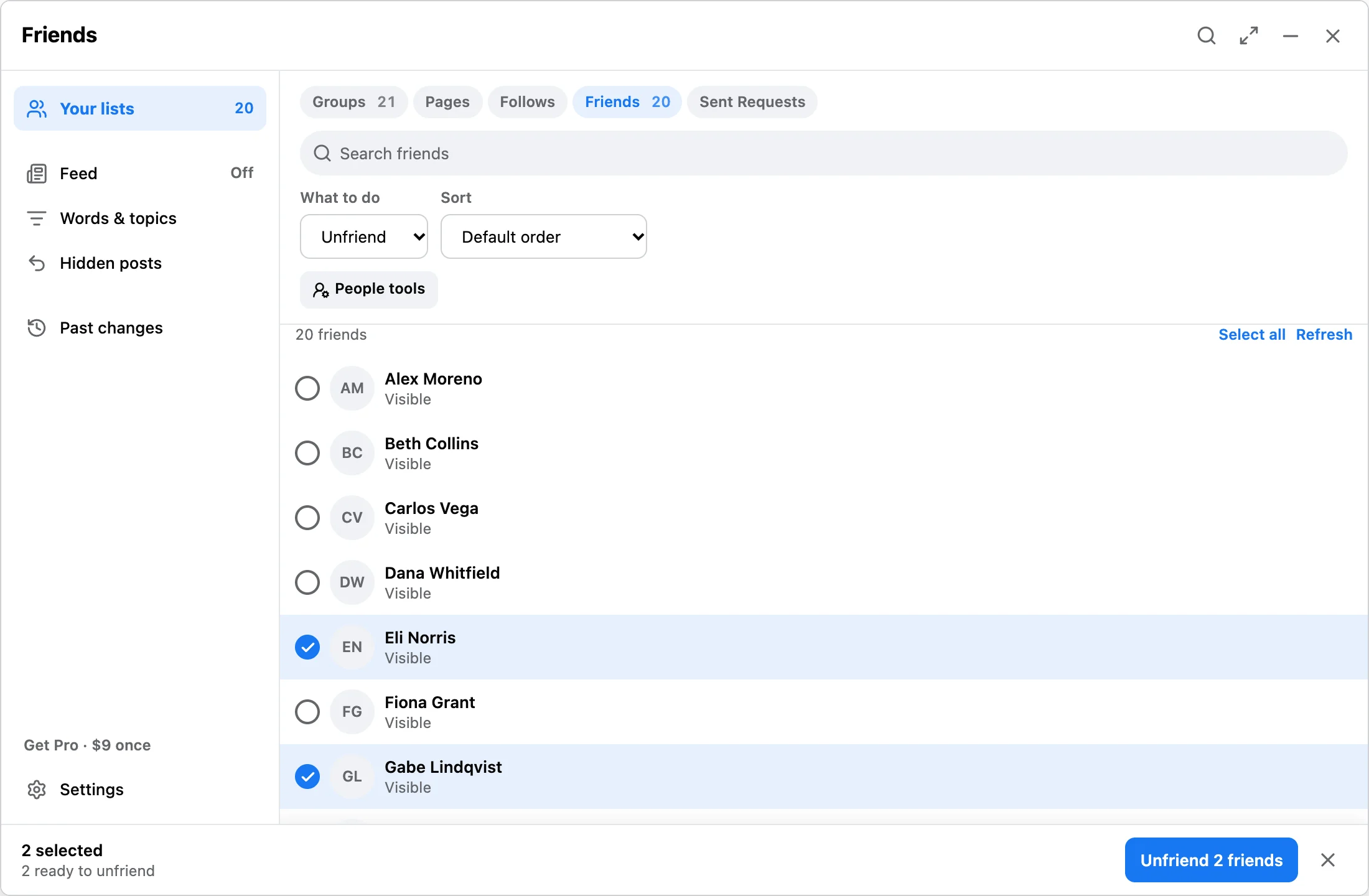Click Unfriend 2 friends button
Image resolution: width=1369 pixels, height=896 pixels.
pos(1211,860)
